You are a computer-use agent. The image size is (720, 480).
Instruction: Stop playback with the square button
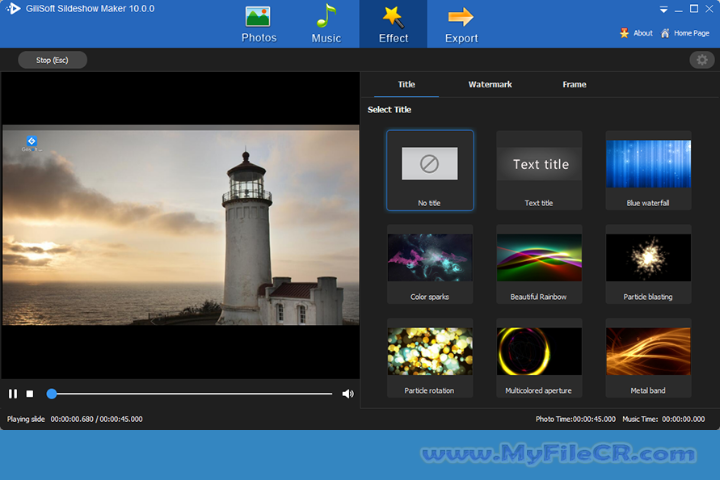pos(30,394)
